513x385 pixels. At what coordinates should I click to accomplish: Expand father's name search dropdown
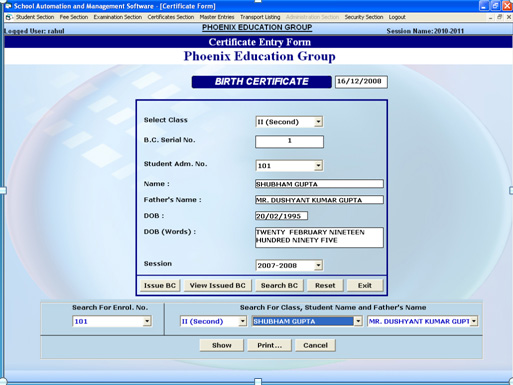pyautogui.click(x=474, y=321)
